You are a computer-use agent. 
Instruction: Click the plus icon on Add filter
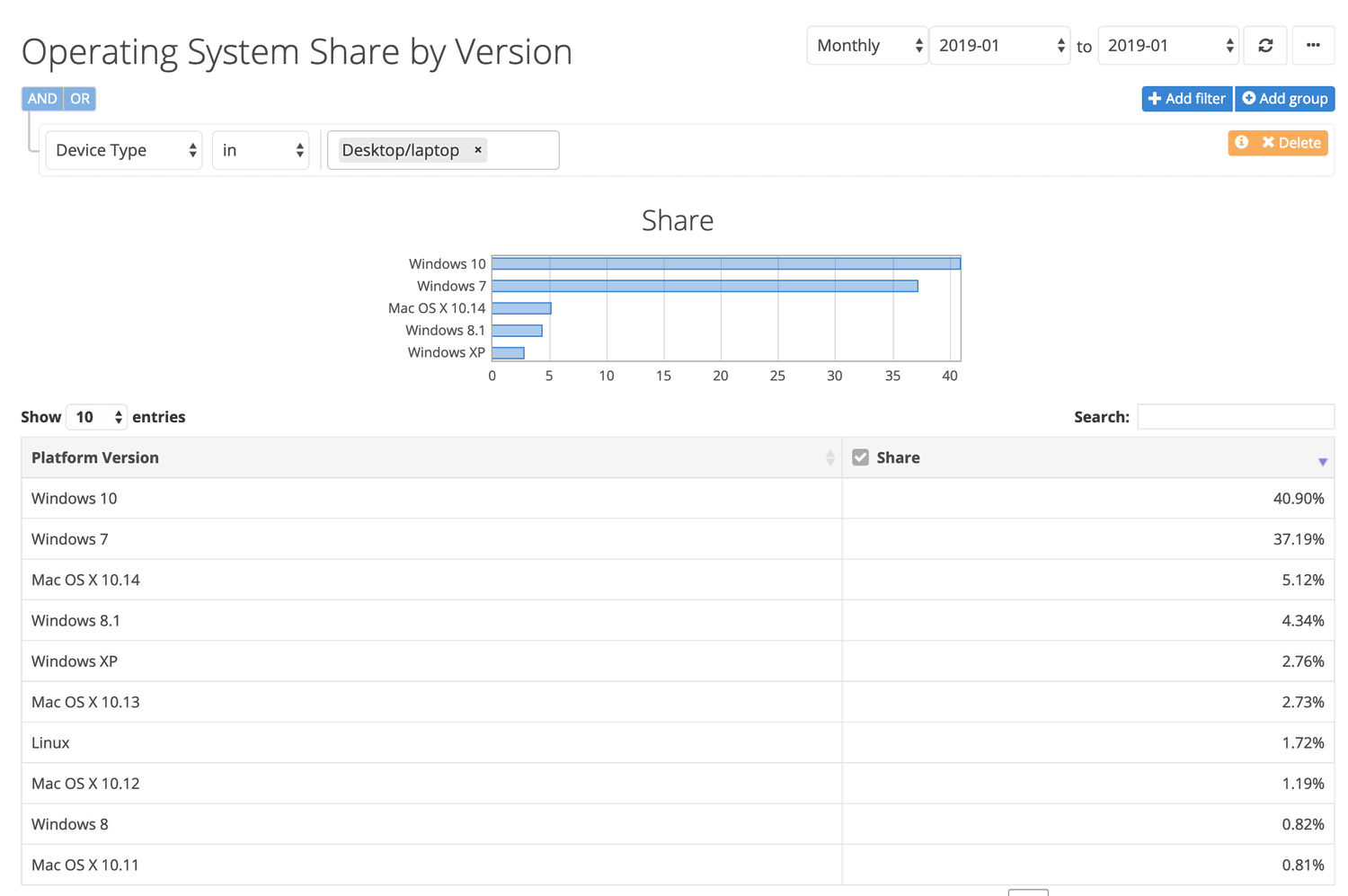coord(1153,99)
